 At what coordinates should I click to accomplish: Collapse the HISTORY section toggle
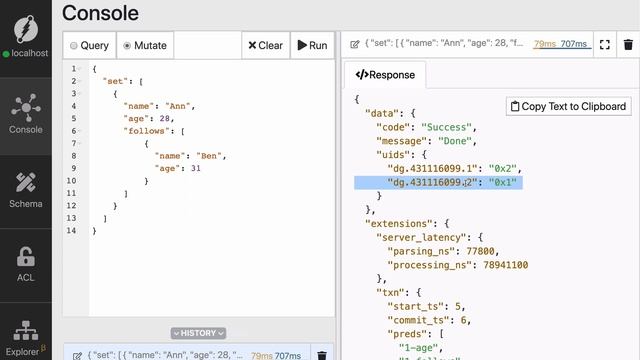tap(198, 333)
